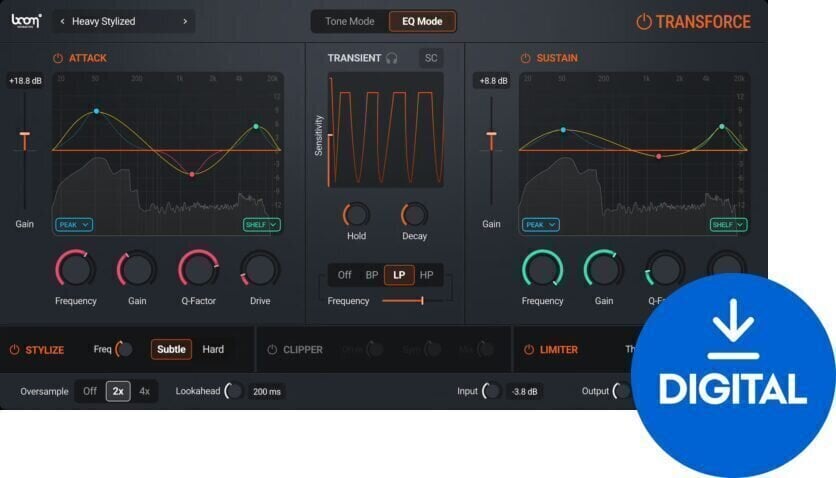The image size is (836, 478).
Task: Click the third dimmed Clipper knob
Action: pyautogui.click(x=486, y=349)
